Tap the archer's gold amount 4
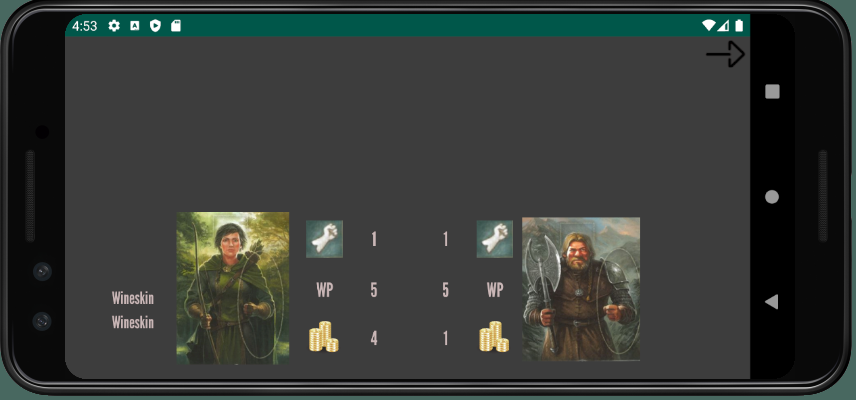856x400 pixels. pos(374,339)
